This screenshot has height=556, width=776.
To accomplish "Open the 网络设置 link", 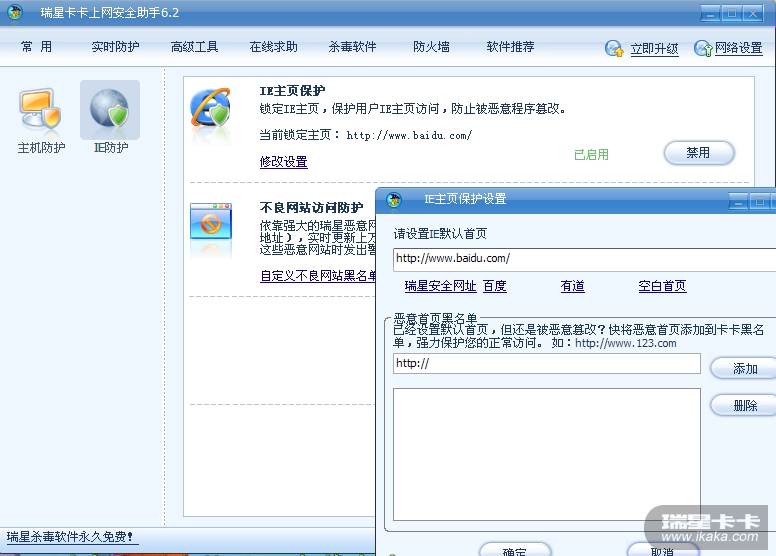I will click(x=738, y=48).
